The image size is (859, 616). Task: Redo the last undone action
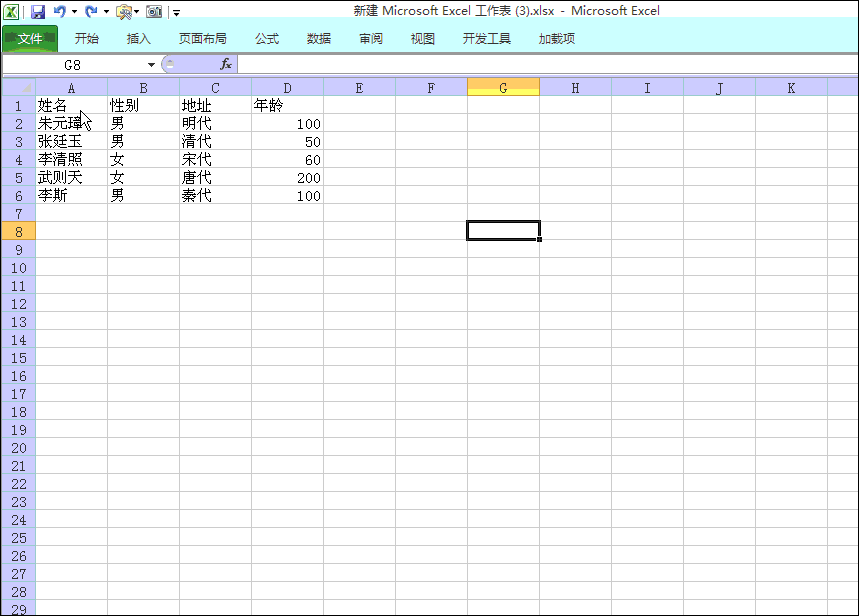tap(91, 11)
